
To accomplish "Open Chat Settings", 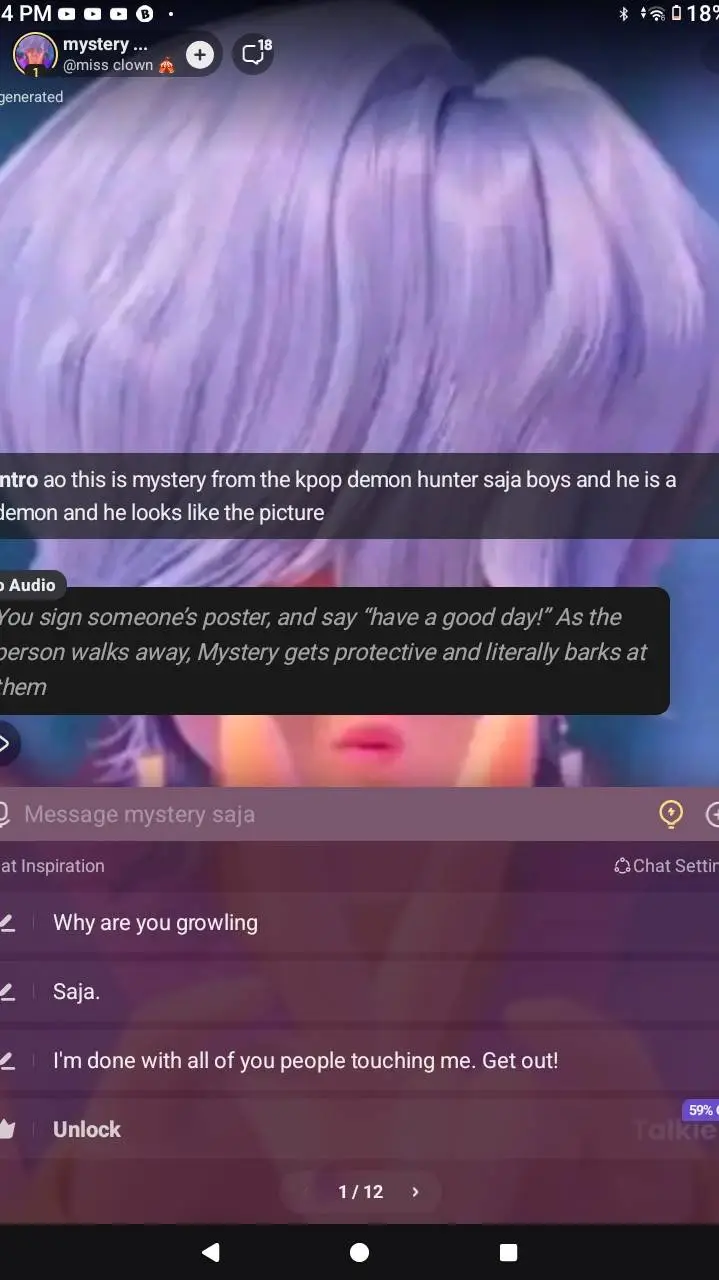I will pos(666,866).
